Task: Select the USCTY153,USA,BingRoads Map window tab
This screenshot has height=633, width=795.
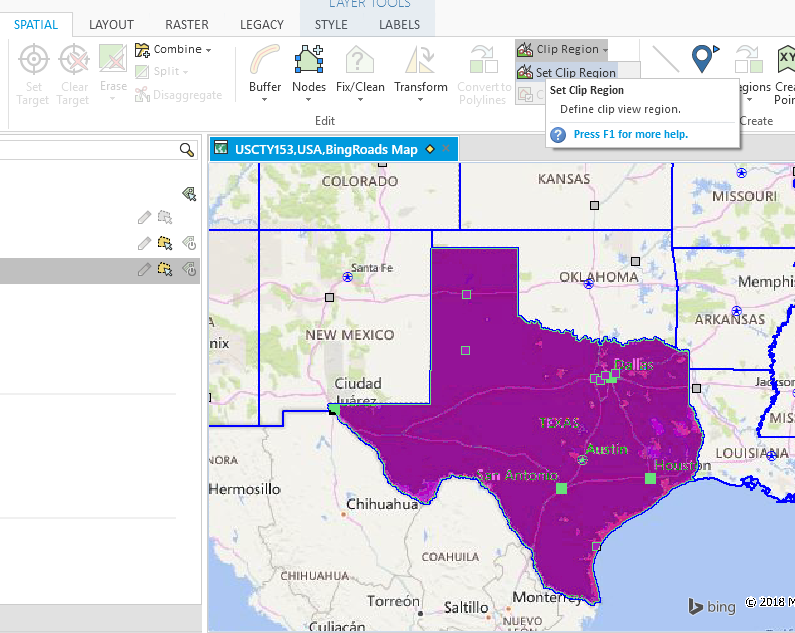Action: pyautogui.click(x=325, y=149)
